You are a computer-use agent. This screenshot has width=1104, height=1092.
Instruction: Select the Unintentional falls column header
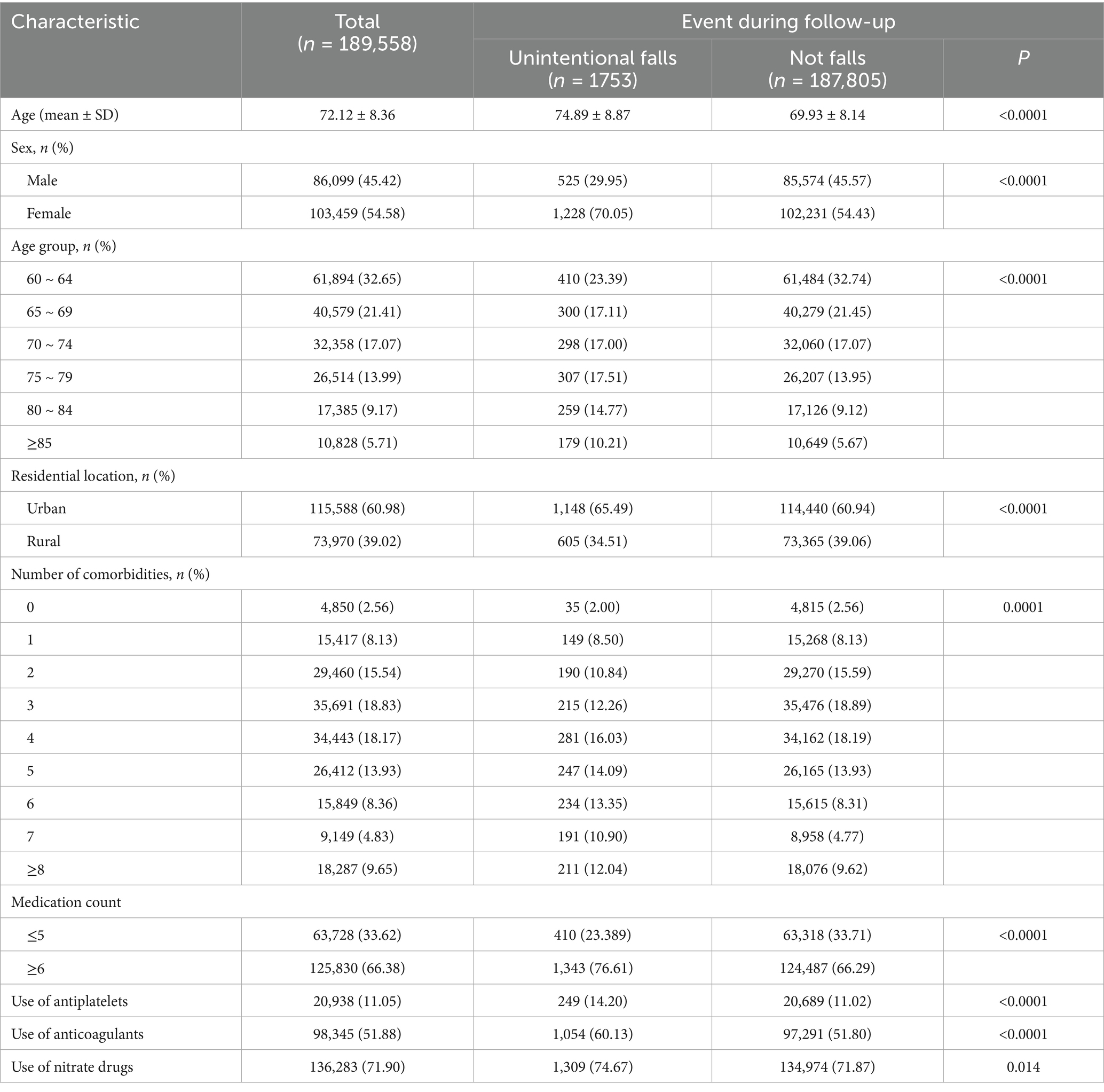(x=593, y=68)
